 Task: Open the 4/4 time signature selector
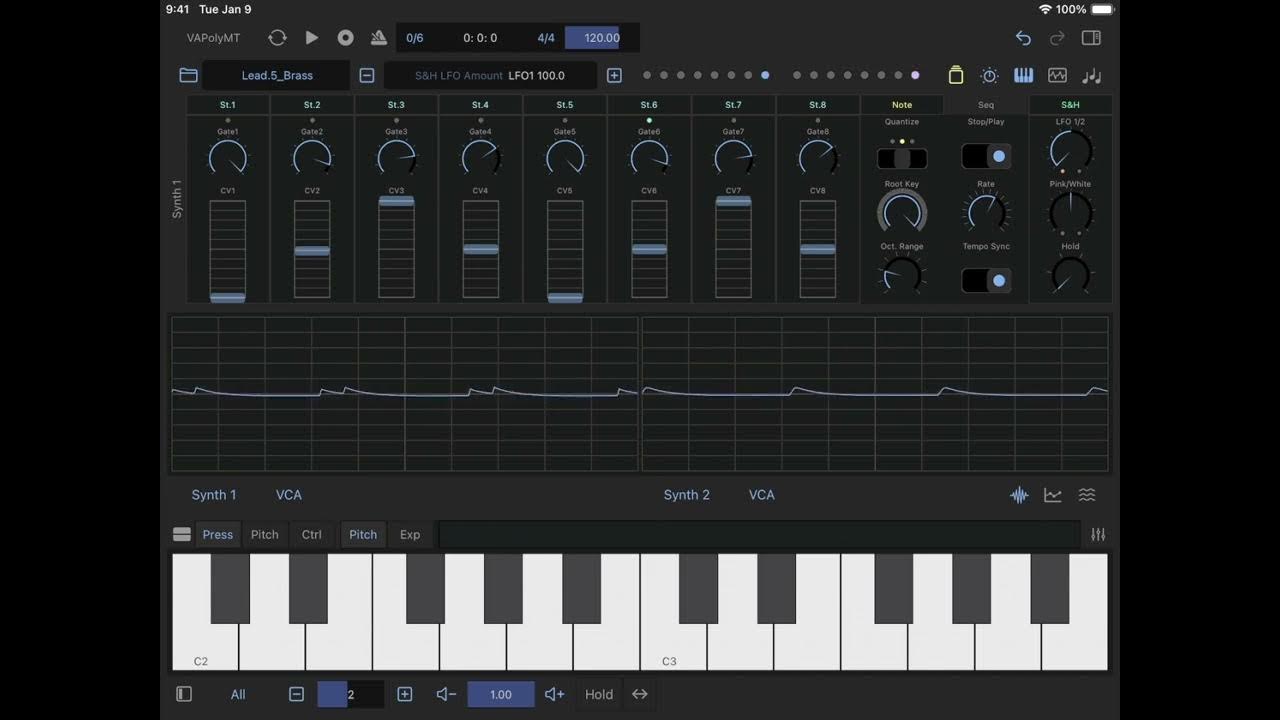pos(546,38)
